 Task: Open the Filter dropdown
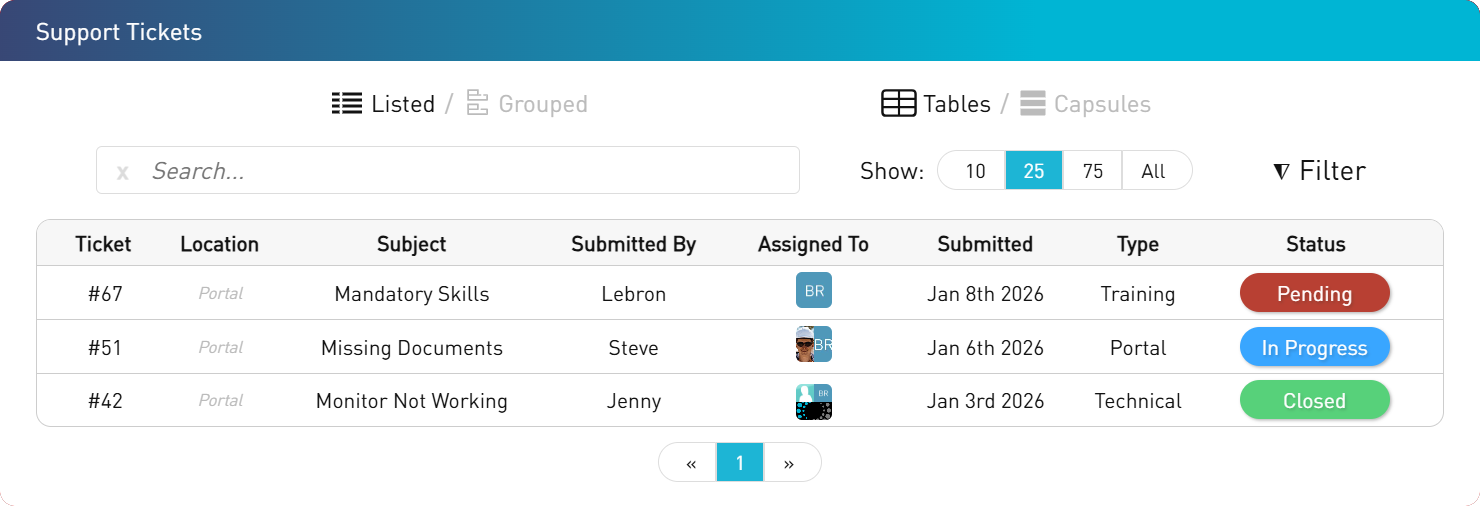click(x=1319, y=171)
